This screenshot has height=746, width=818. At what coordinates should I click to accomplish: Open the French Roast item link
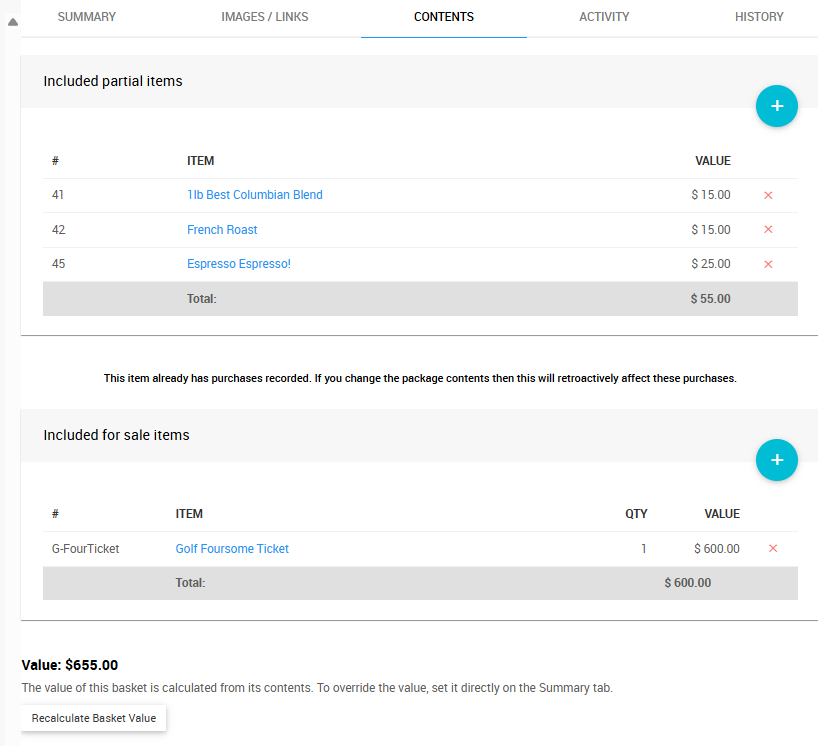(222, 230)
